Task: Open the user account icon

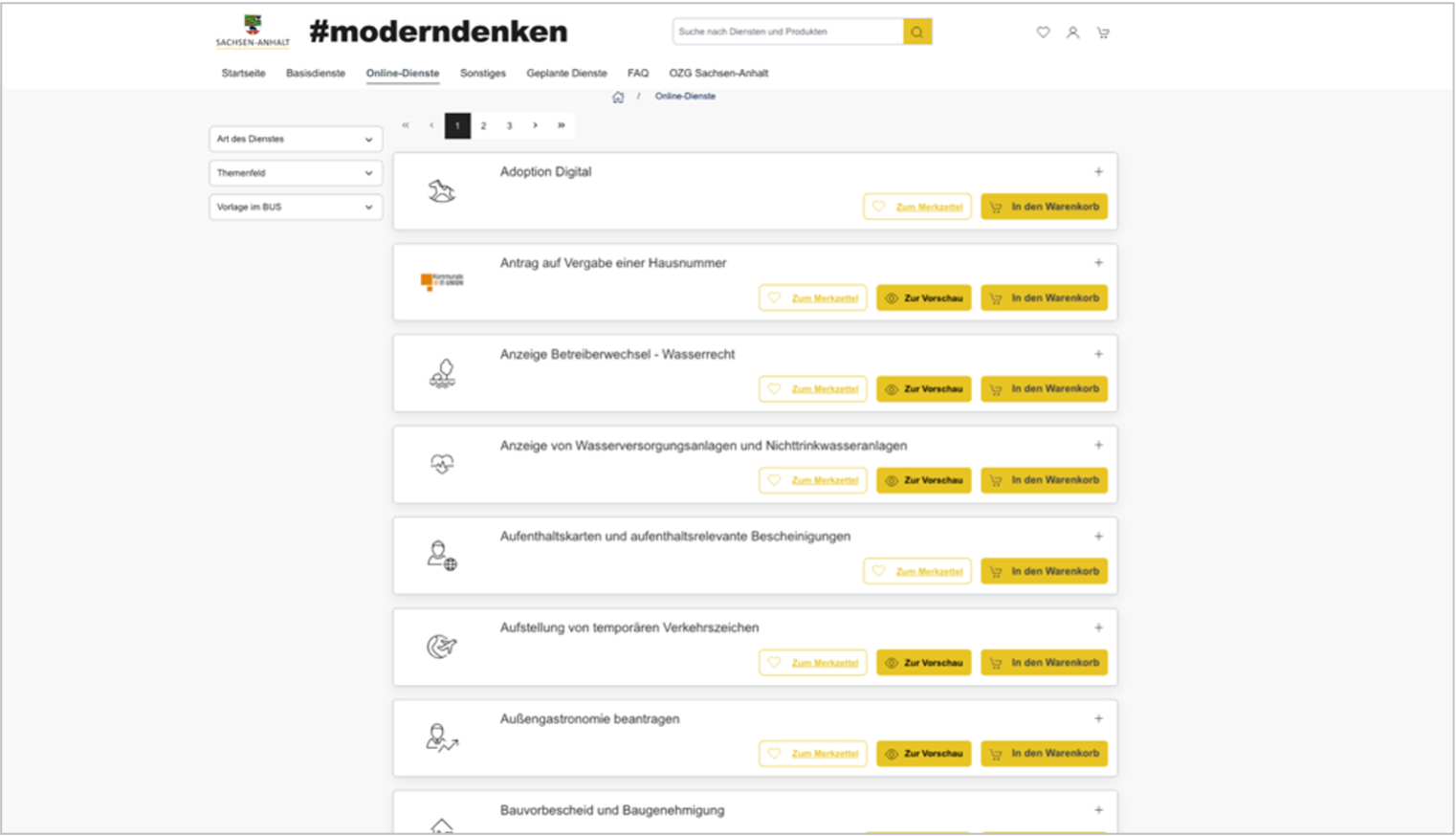Action: pyautogui.click(x=1072, y=33)
